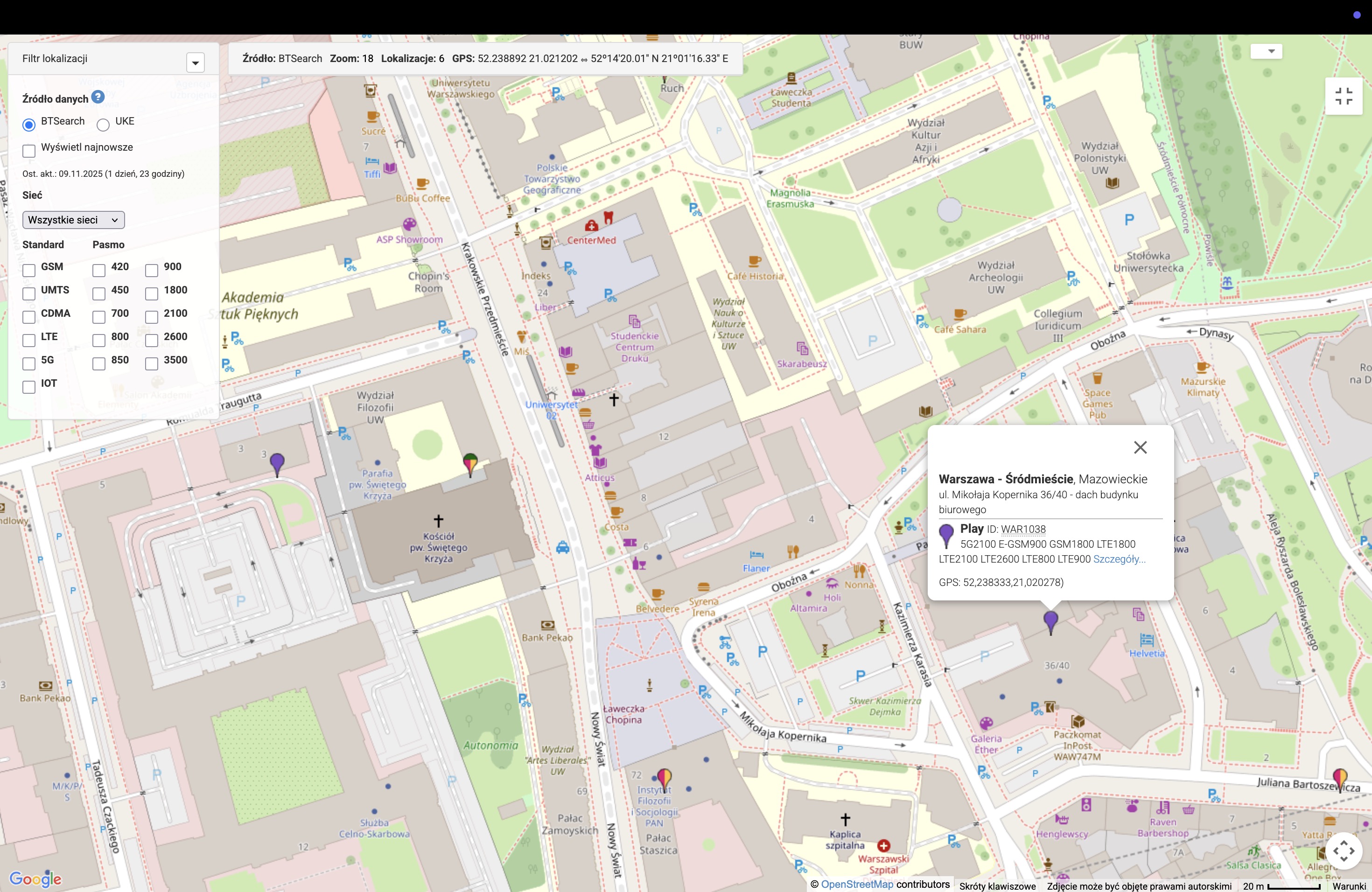This screenshot has width=1372, height=892.
Task: Click the purple Play pin under info popup
Action: (x=1050, y=620)
